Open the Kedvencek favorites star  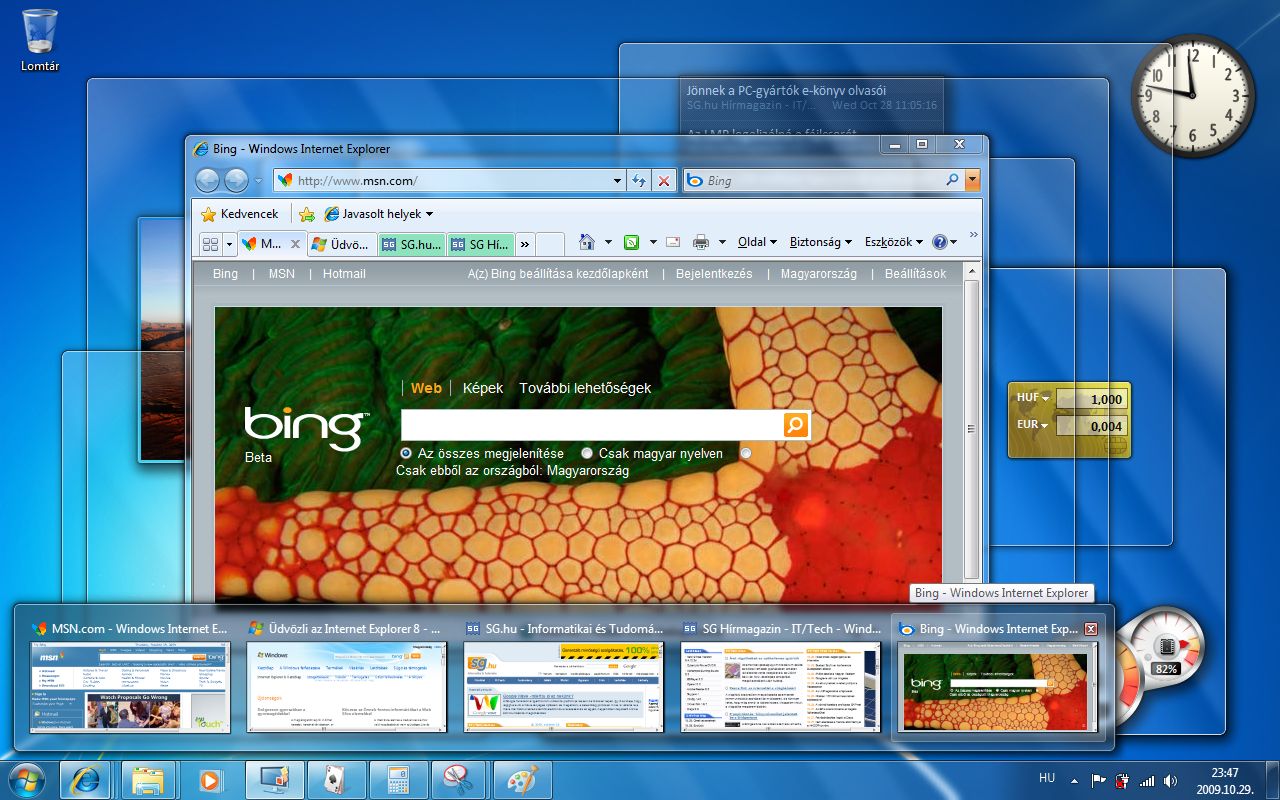[240, 214]
